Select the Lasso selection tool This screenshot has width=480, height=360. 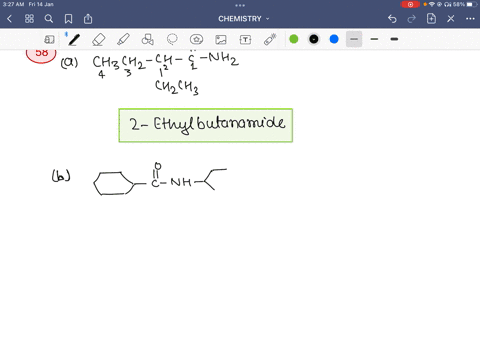tap(172, 40)
